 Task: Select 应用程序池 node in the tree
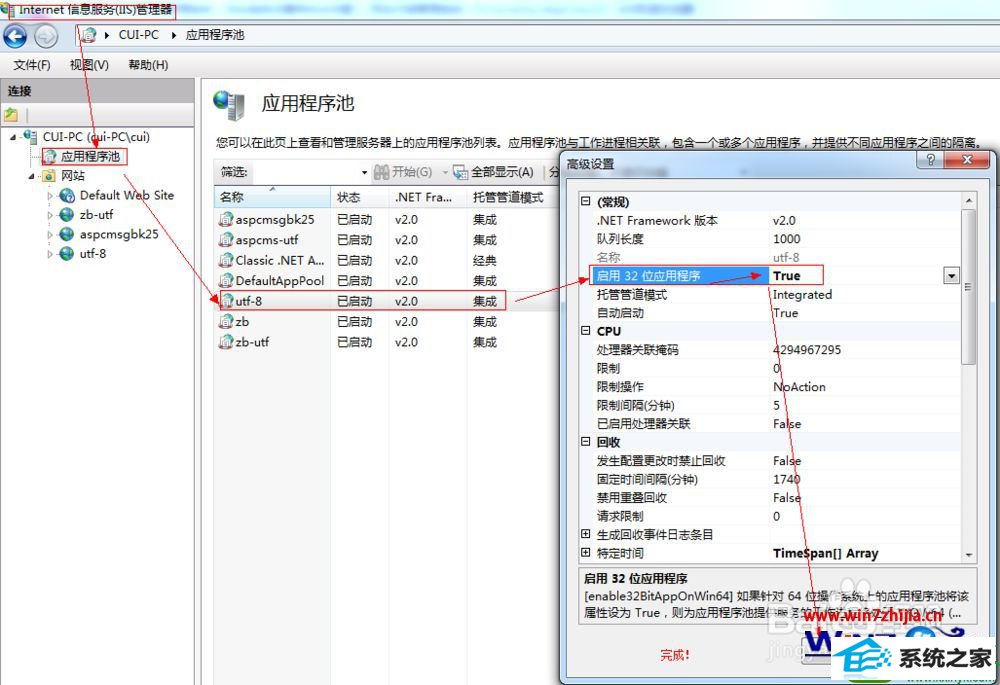[x=90, y=156]
